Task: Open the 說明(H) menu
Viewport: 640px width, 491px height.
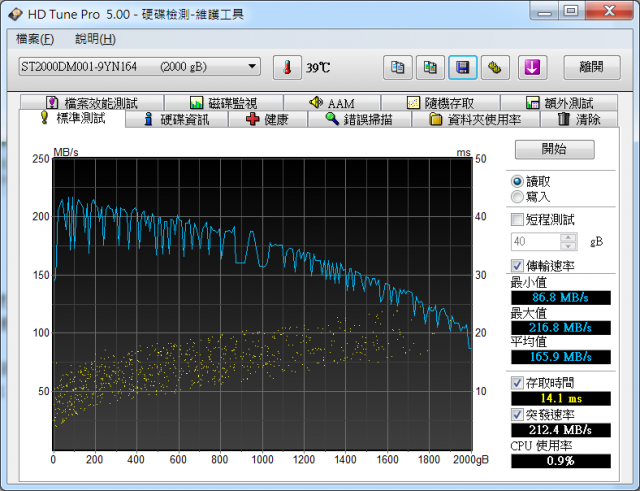Action: [x=95, y=39]
